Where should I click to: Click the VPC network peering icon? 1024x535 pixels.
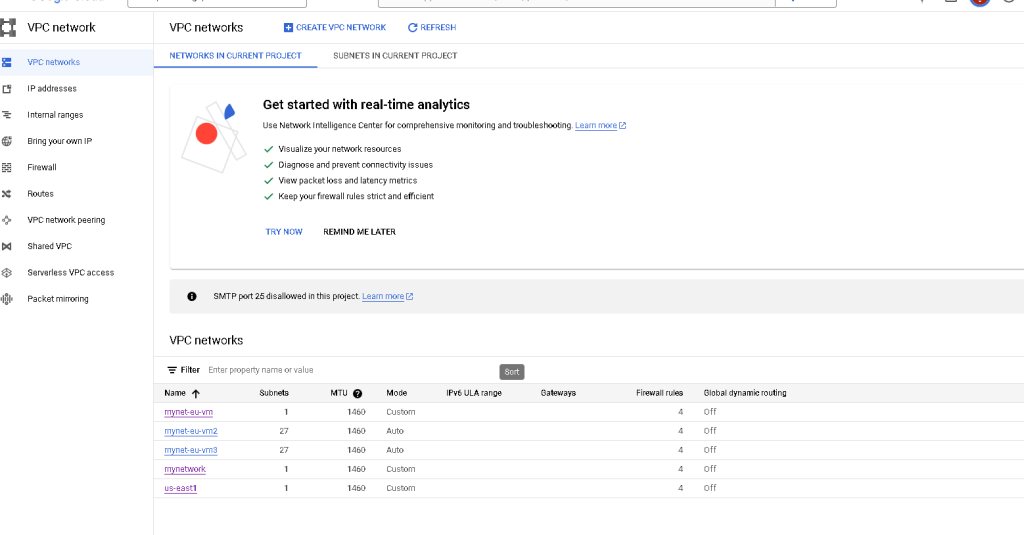[7, 220]
